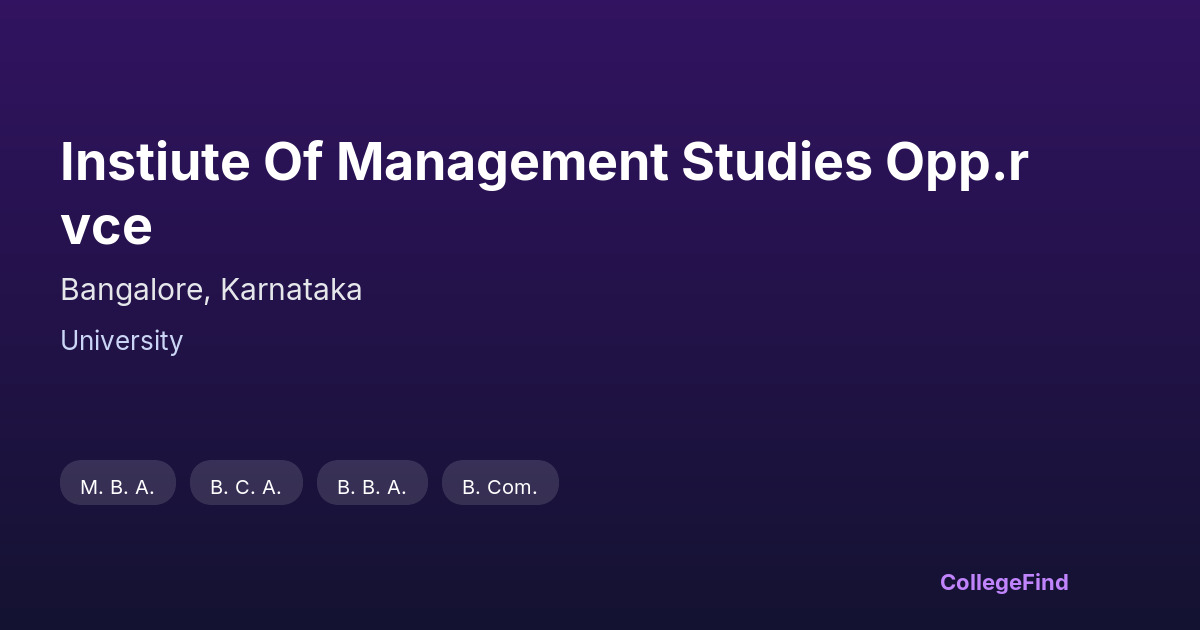
Task: Click the letter "M." in the MBA chip
Action: point(92,487)
